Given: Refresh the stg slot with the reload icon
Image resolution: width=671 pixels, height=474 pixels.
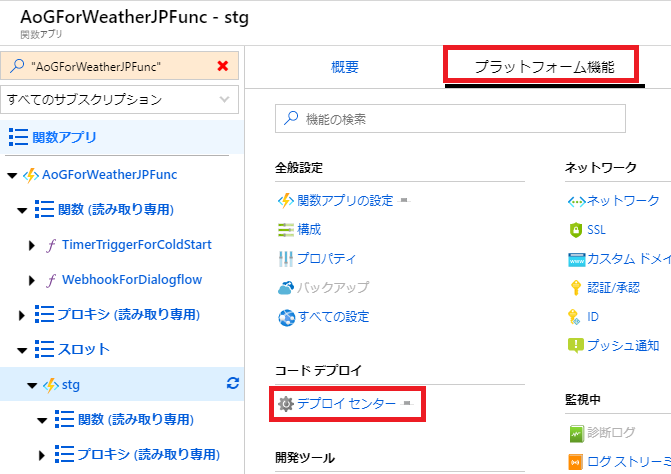Looking at the screenshot, I should pyautogui.click(x=233, y=383).
